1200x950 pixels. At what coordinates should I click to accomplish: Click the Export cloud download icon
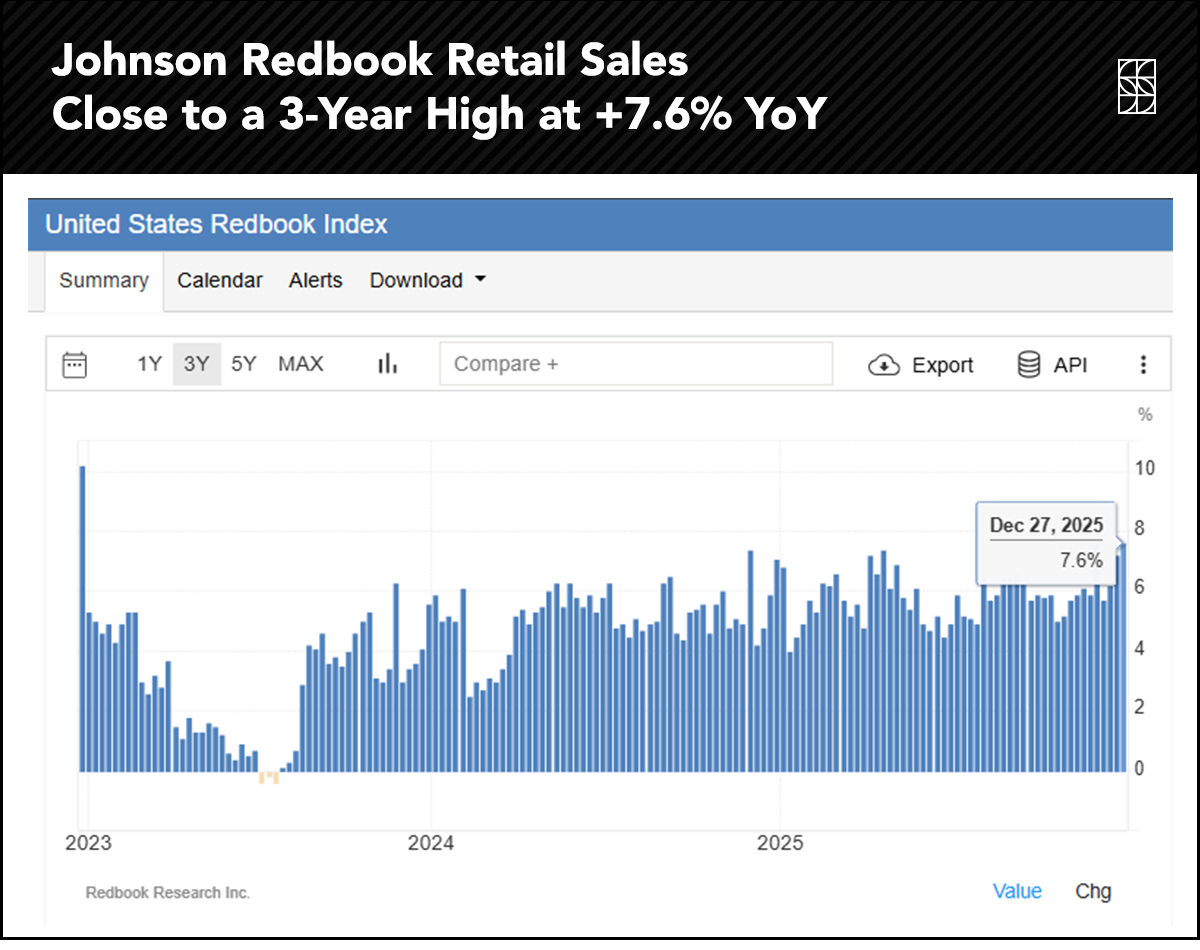[x=884, y=365]
